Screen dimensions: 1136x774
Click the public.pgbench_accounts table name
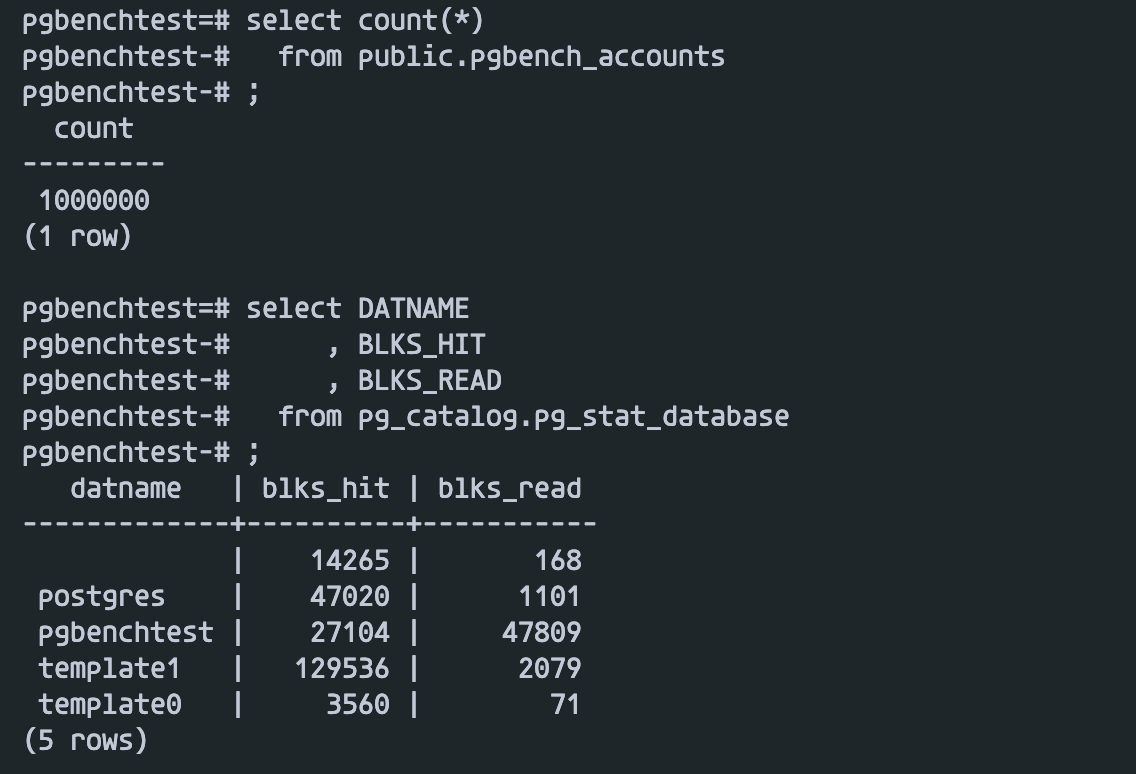pos(541,56)
